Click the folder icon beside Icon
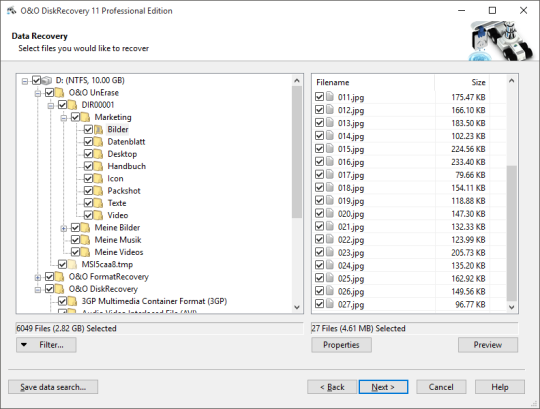540x409 pixels. (x=98, y=178)
